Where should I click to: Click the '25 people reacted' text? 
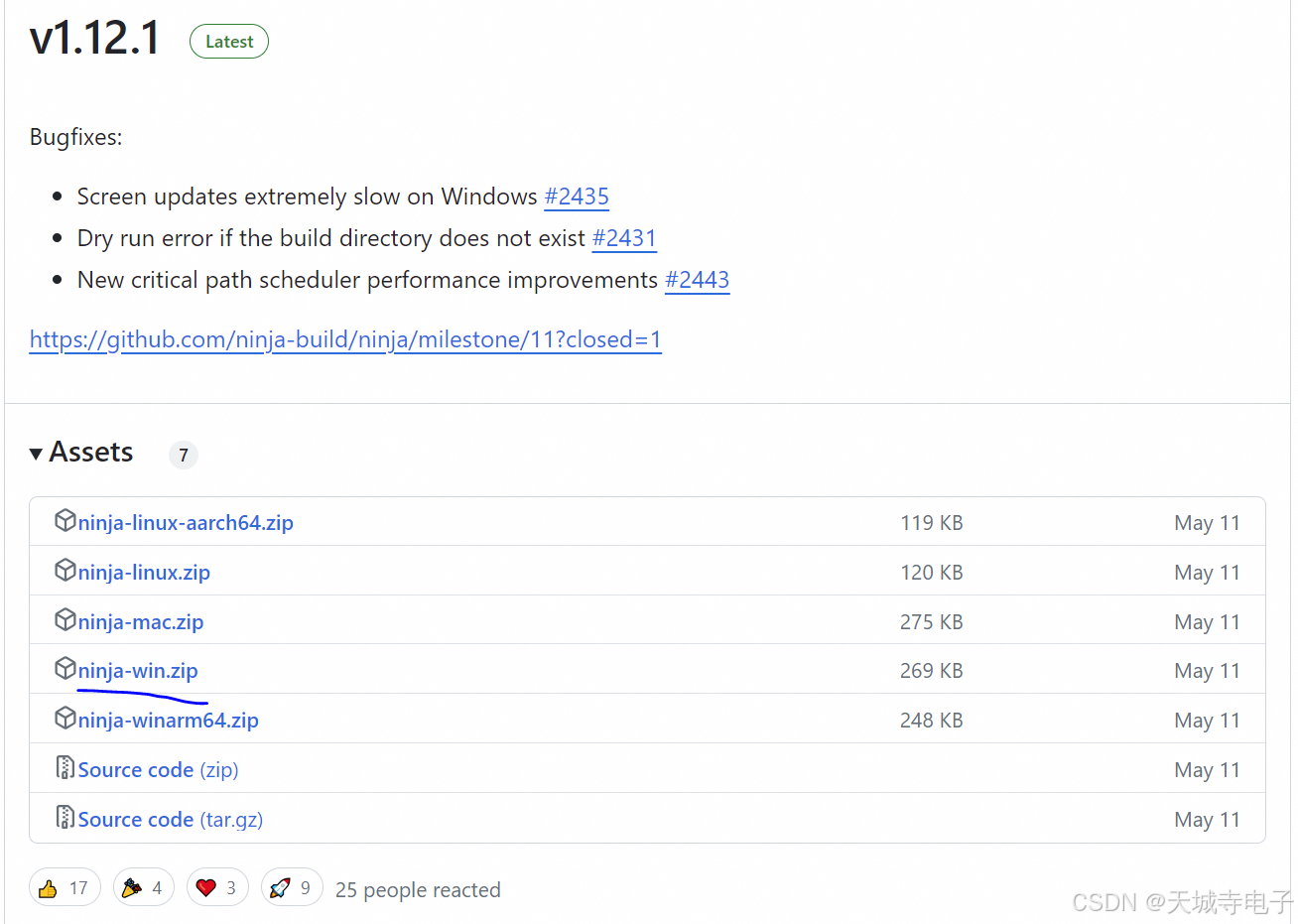418,890
